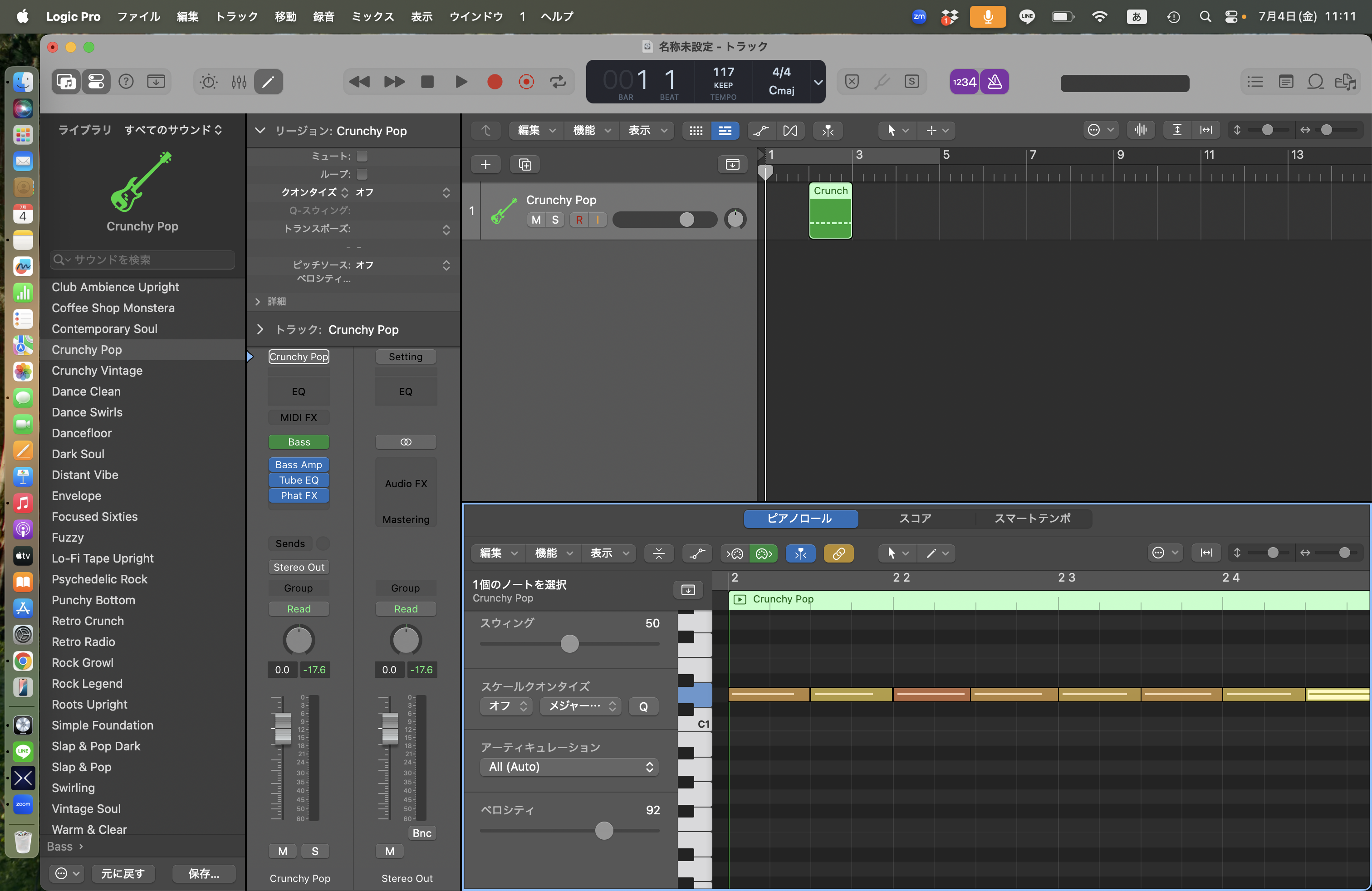Mute the Crunchy Pop track header M
The image size is (1372, 891).
click(537, 220)
